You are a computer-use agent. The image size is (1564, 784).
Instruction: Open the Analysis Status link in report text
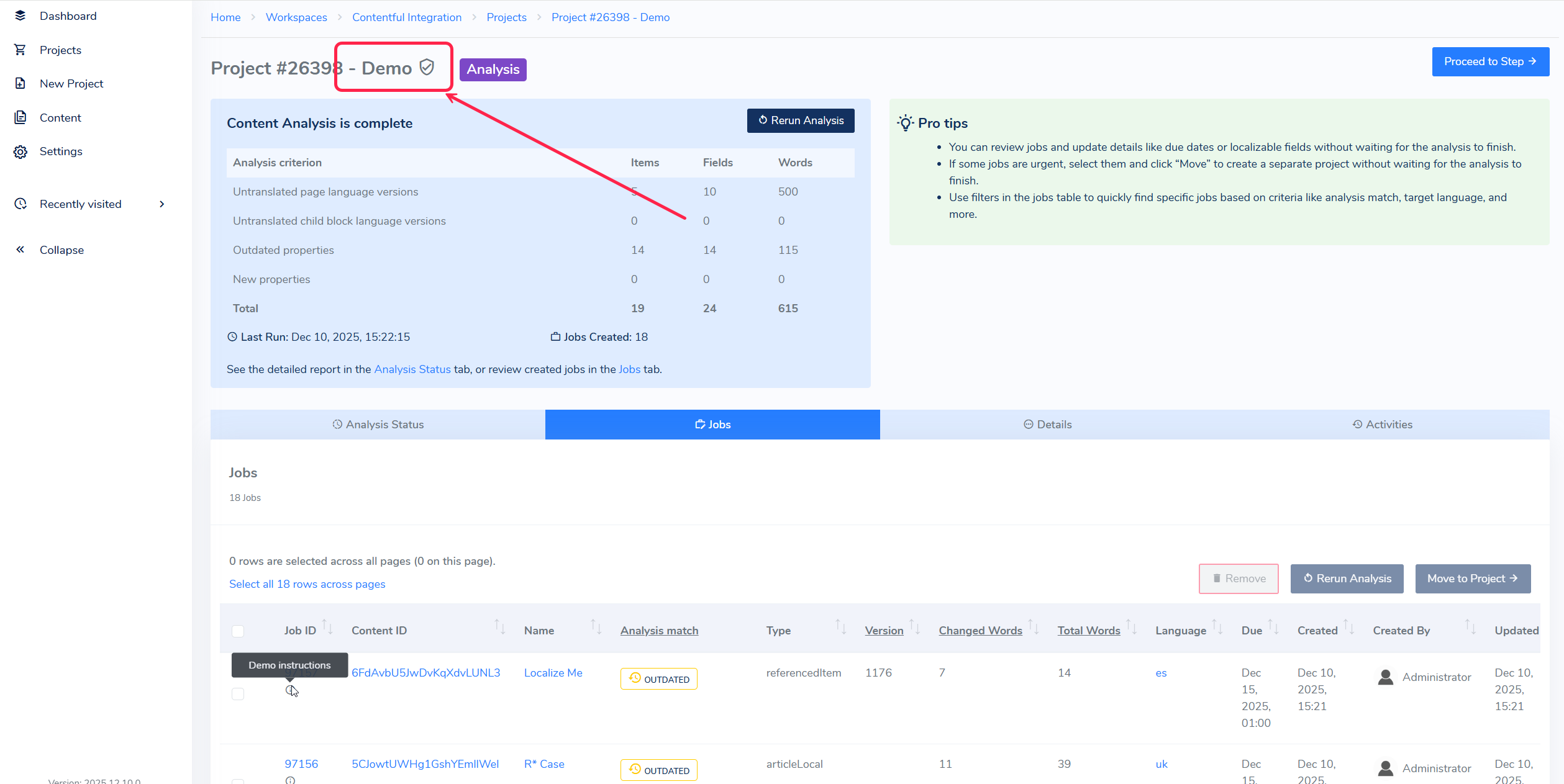click(412, 369)
